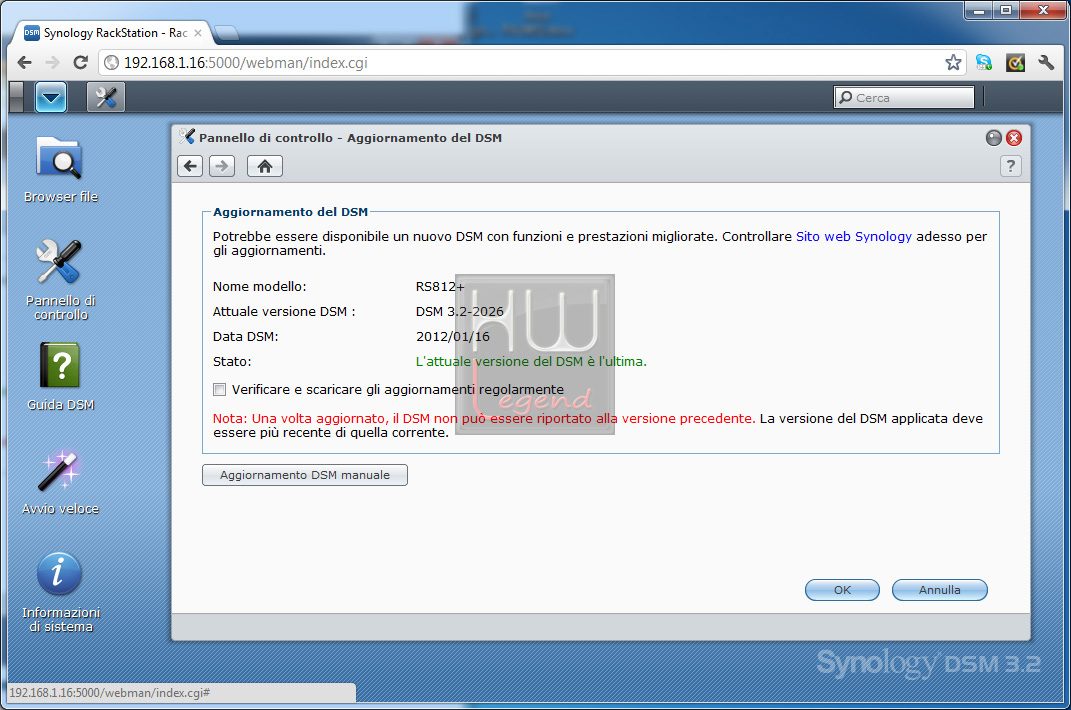Click the green check extension icon
Viewport: 1071px width, 710px height.
pos(1015,63)
